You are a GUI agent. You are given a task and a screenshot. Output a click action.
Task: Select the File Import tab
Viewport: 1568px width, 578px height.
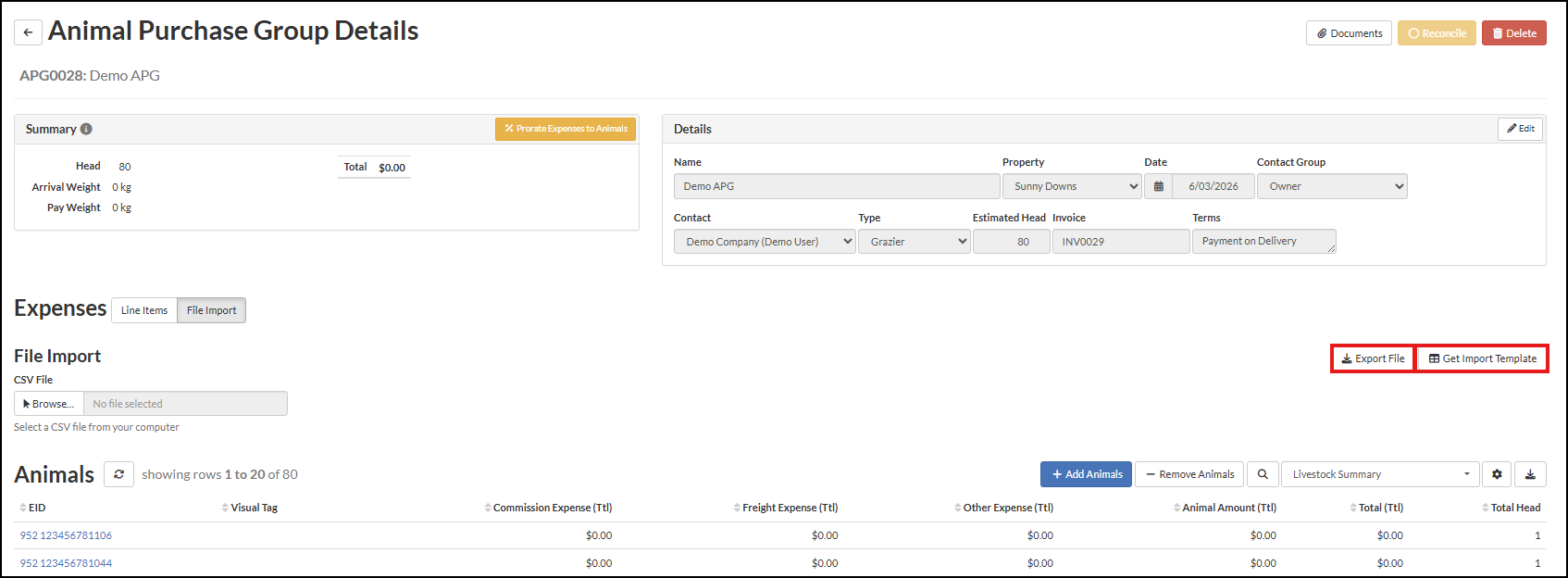tap(211, 310)
